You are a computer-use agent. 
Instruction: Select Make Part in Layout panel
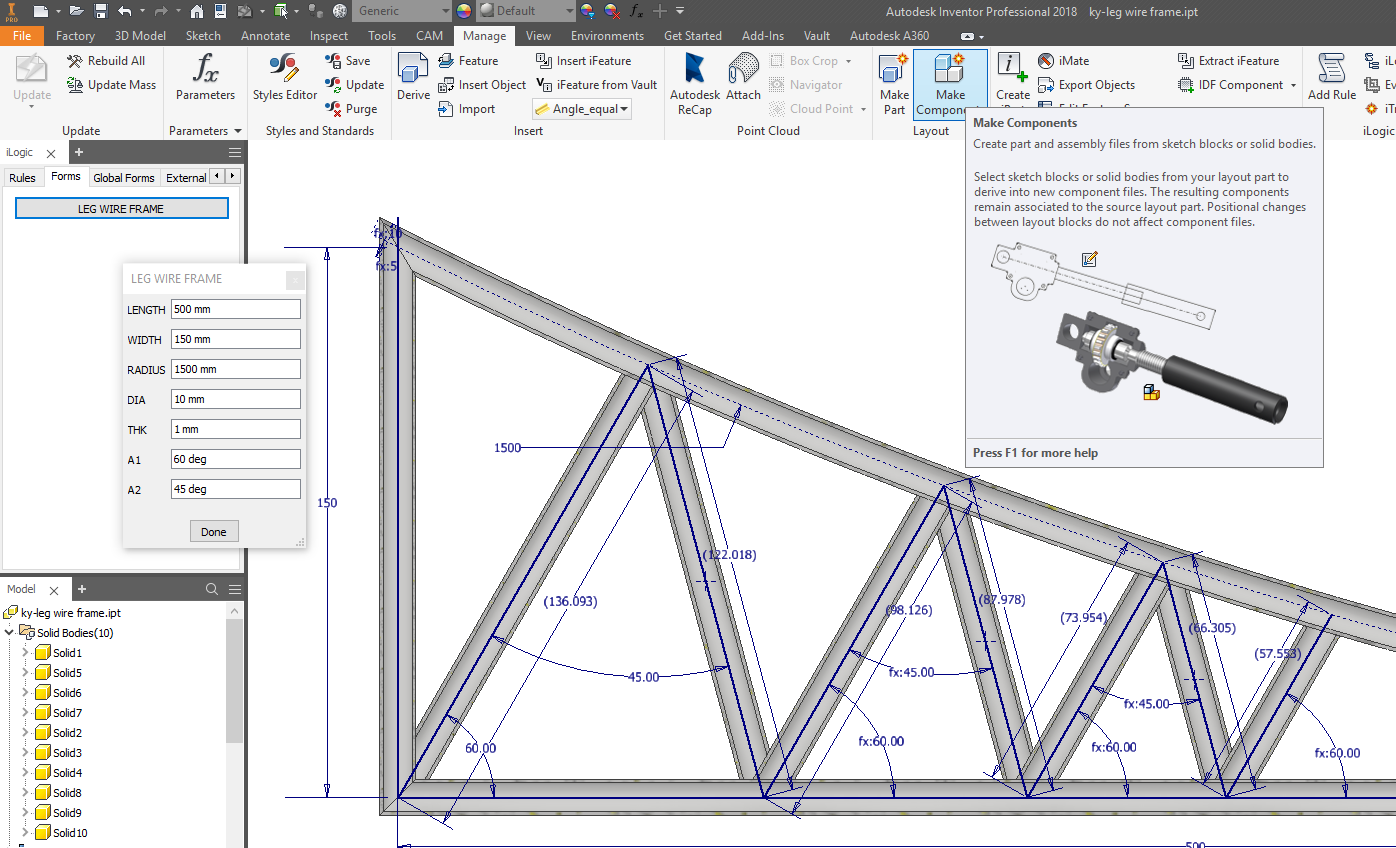893,84
